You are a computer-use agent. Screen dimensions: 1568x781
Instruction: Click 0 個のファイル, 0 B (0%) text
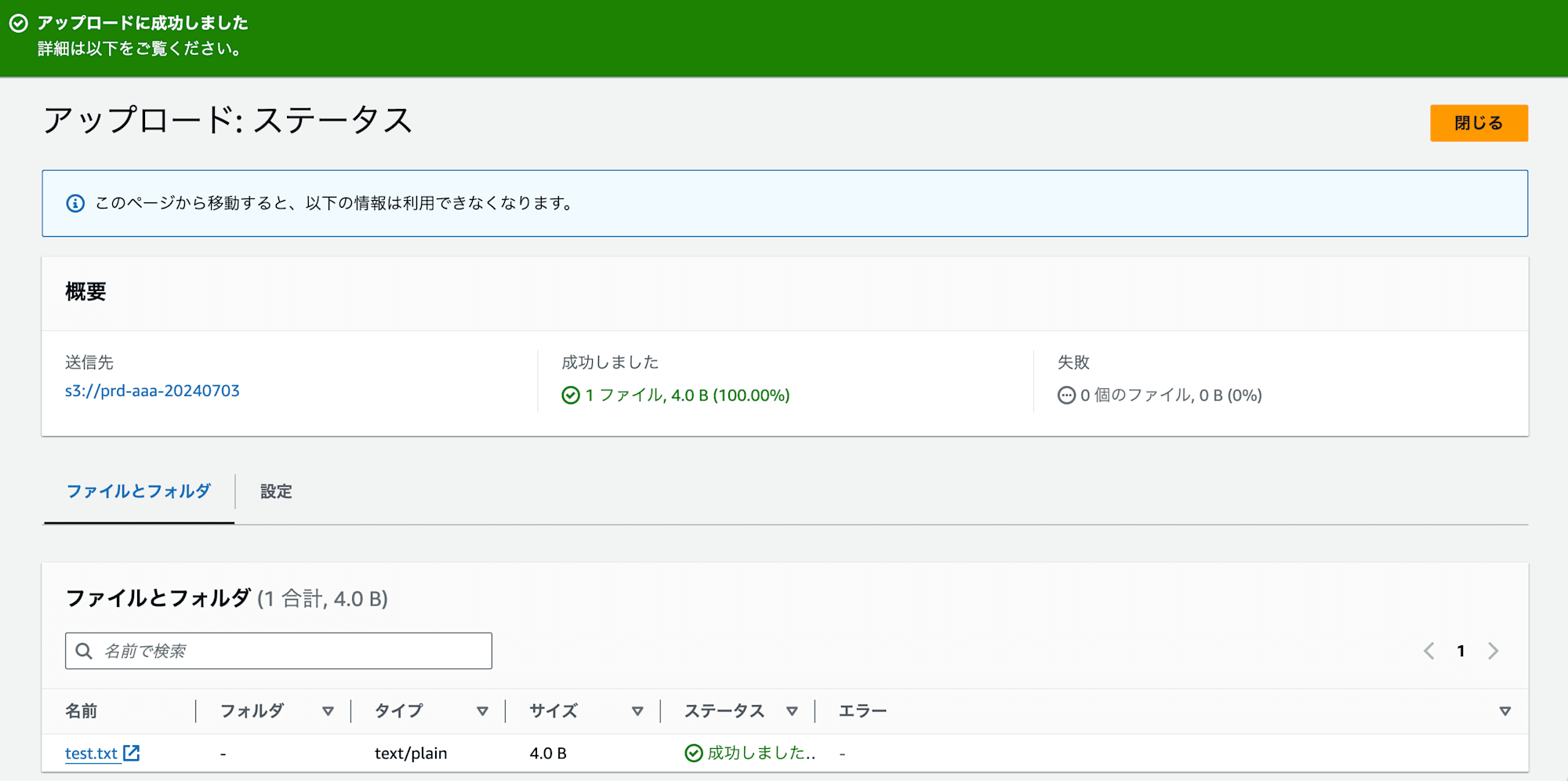point(1171,395)
